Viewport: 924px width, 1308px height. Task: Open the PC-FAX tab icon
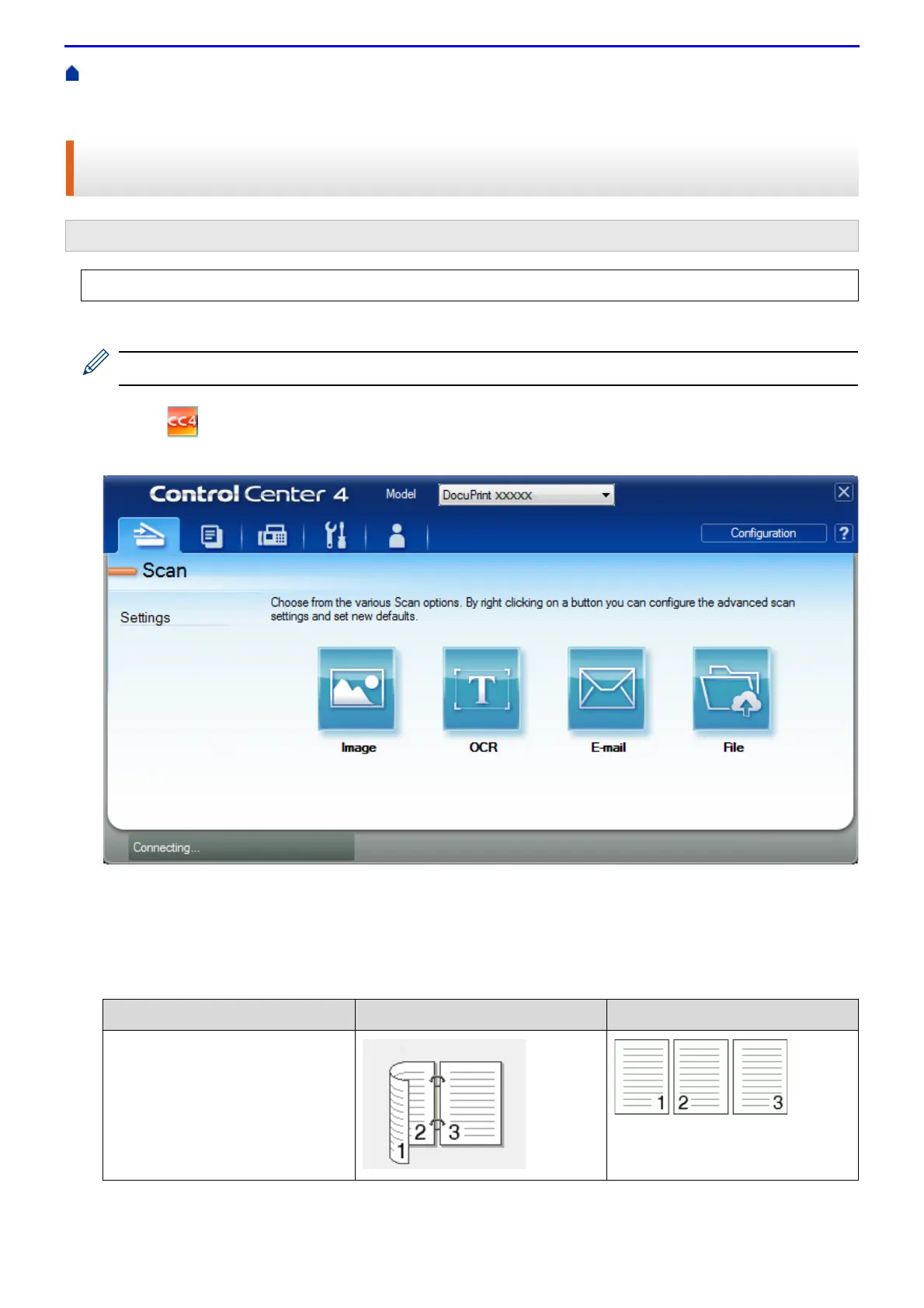(x=273, y=536)
